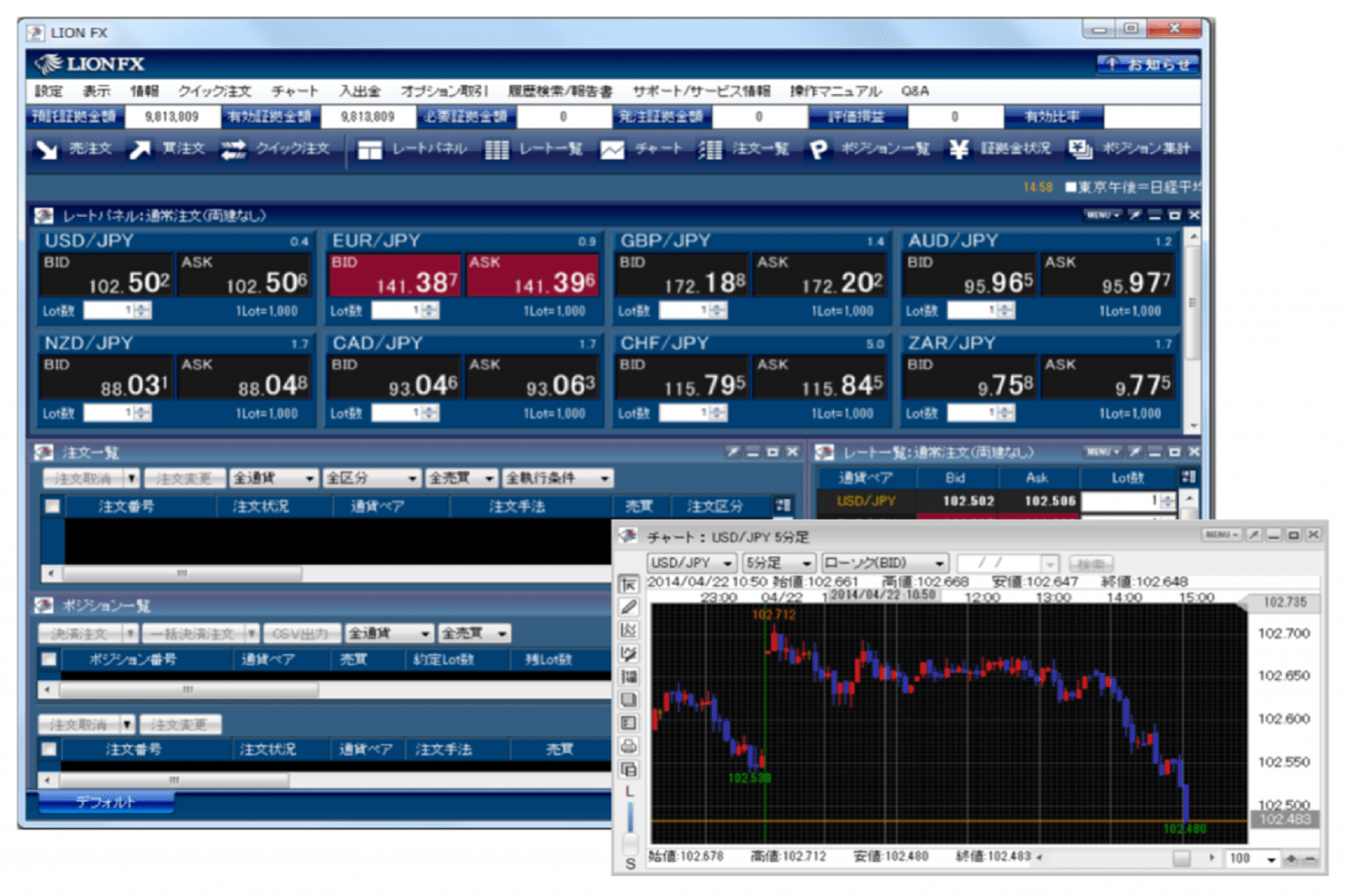The height and width of the screenshot is (896, 1345).
Task: Click the chart zoom-out minus icon
Action: tap(1310, 858)
